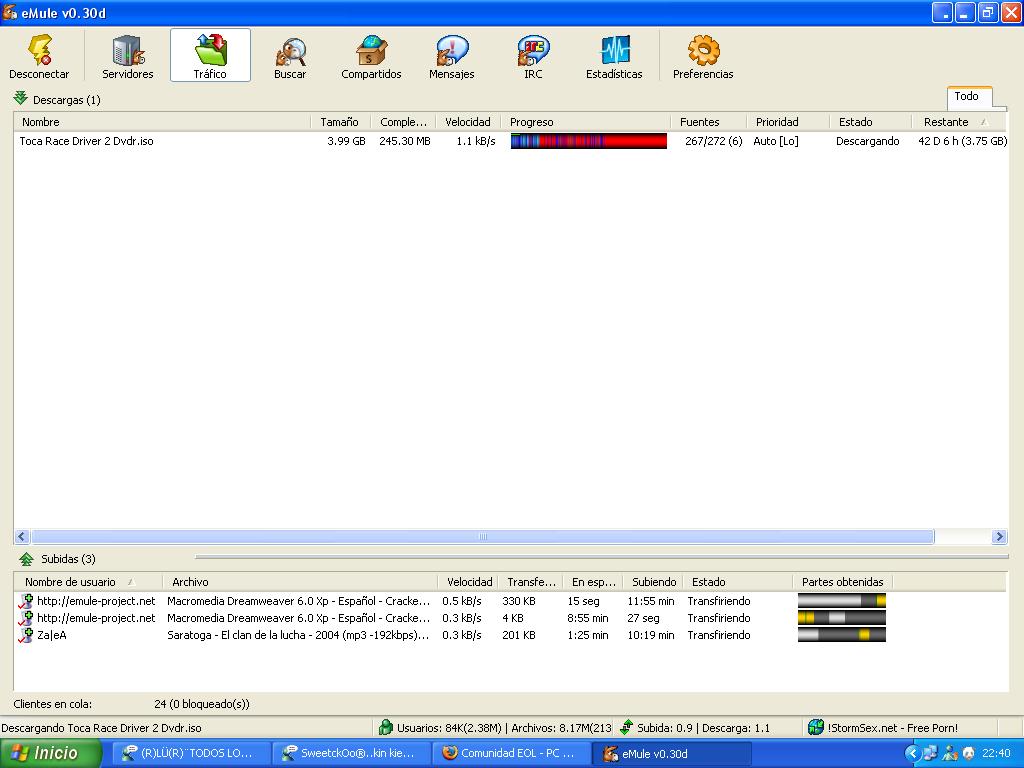
Task: Switch to the TODOS LO... messenger taskbar window
Action: tap(190, 753)
